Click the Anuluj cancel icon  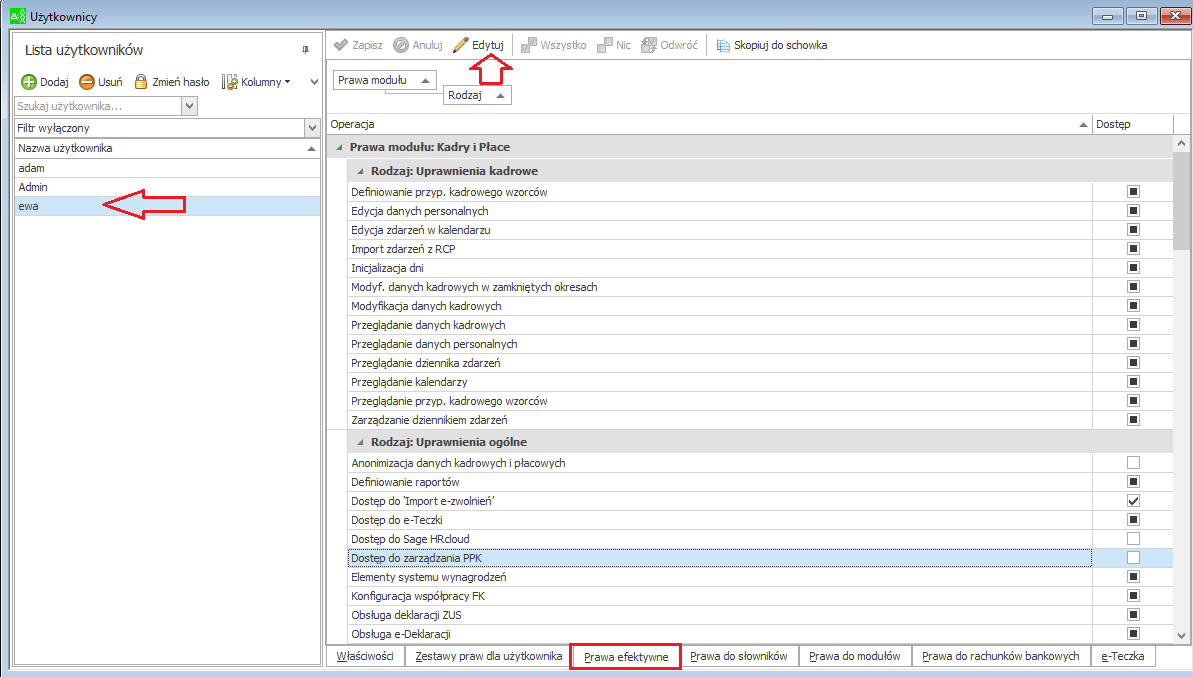pyautogui.click(x=401, y=45)
